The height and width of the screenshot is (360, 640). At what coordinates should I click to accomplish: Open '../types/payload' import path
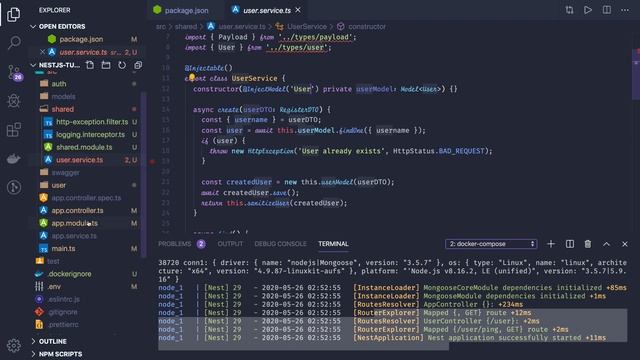(x=315, y=37)
